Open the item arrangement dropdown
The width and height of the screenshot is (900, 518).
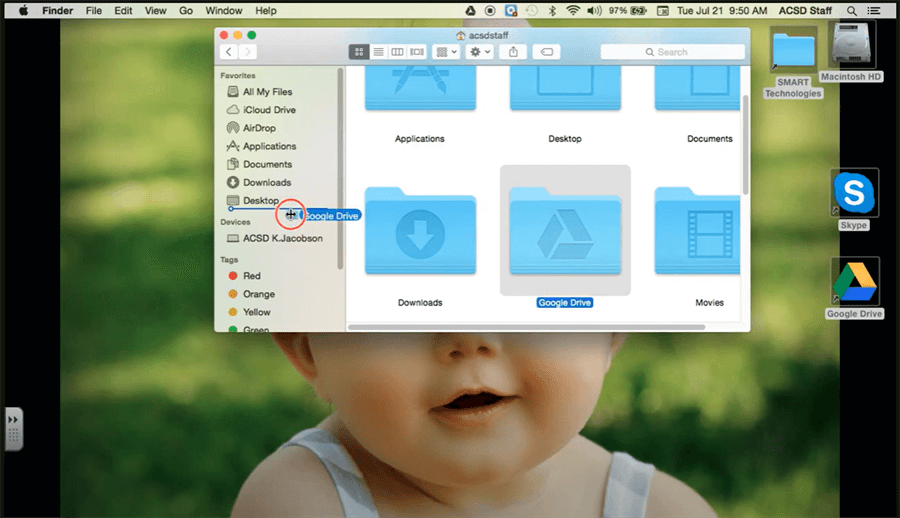click(446, 51)
